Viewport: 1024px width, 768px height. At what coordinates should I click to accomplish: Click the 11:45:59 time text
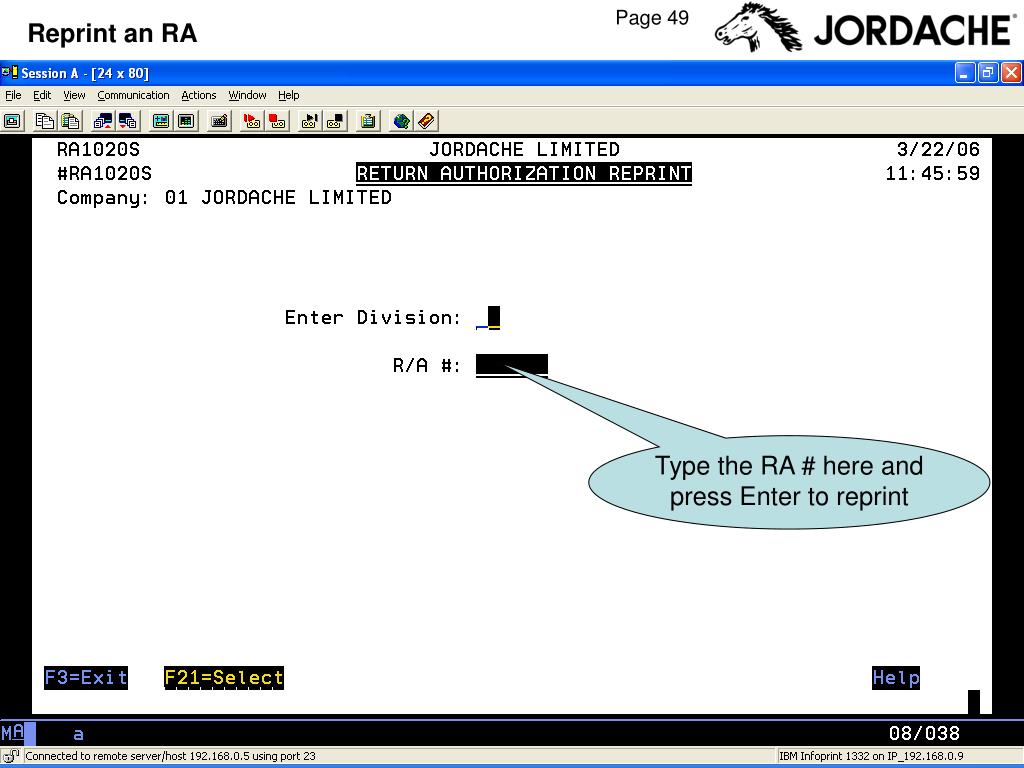pos(933,174)
